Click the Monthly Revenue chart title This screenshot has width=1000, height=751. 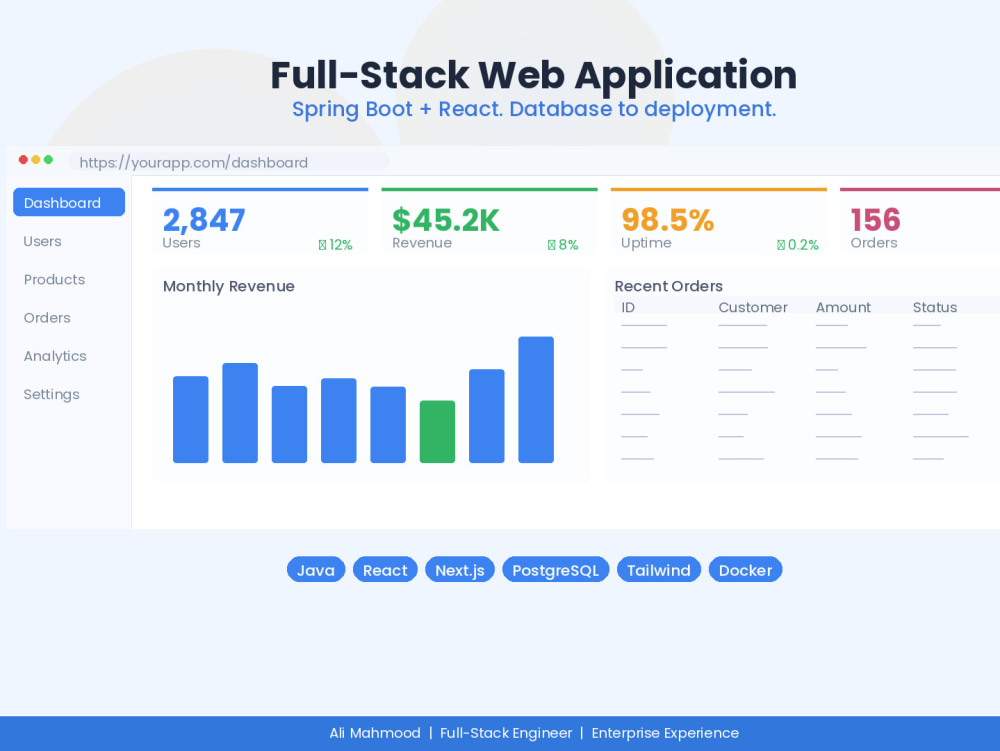pos(229,286)
